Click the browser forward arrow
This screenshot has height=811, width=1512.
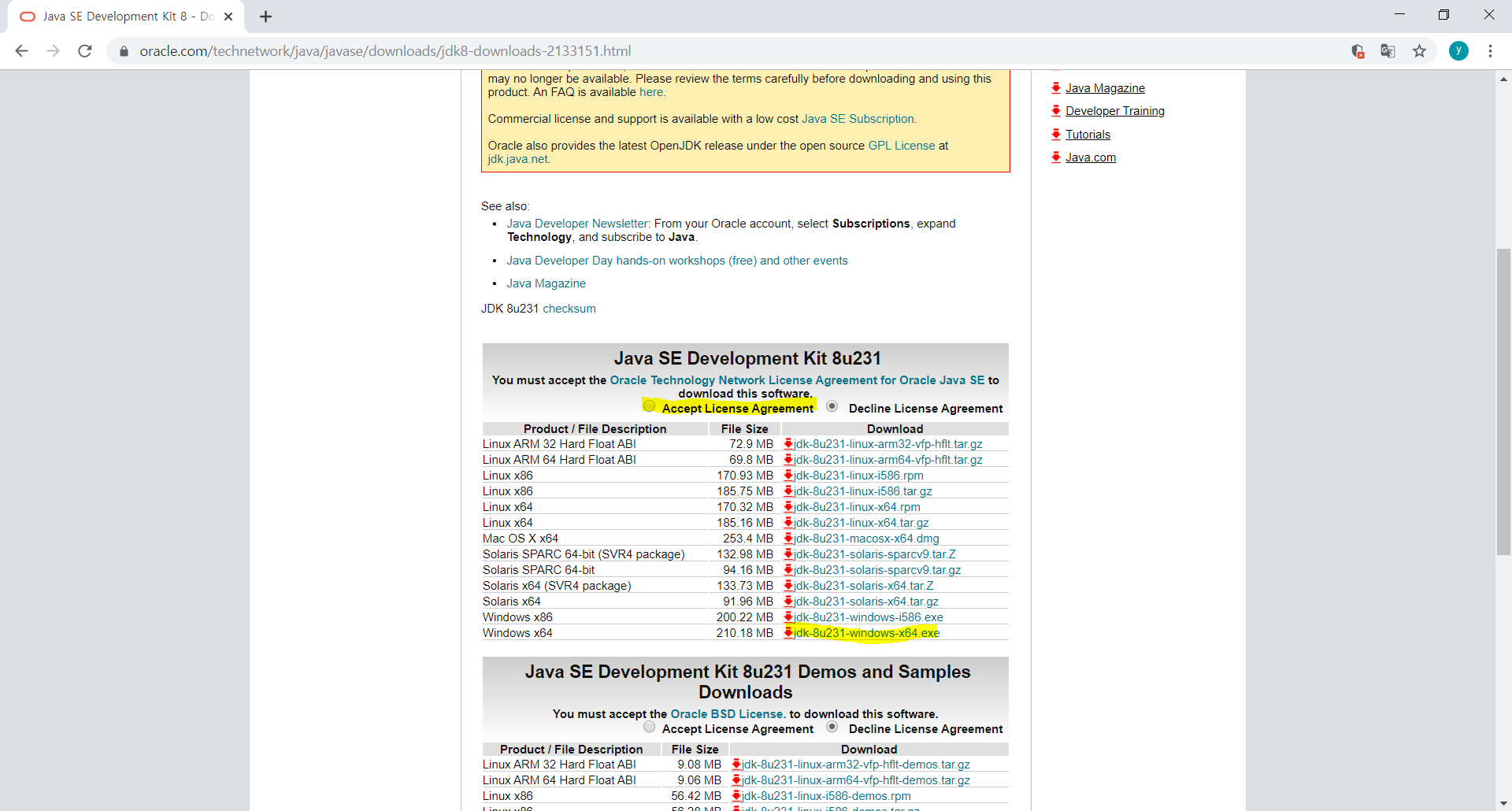pyautogui.click(x=53, y=51)
